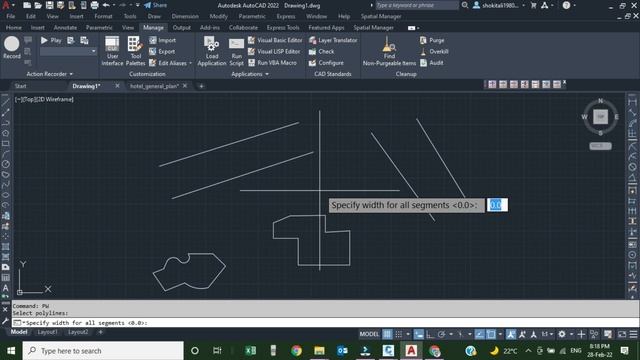Click the Plot printer icon
Screen dimensions: 640x360
(x=94, y=5)
